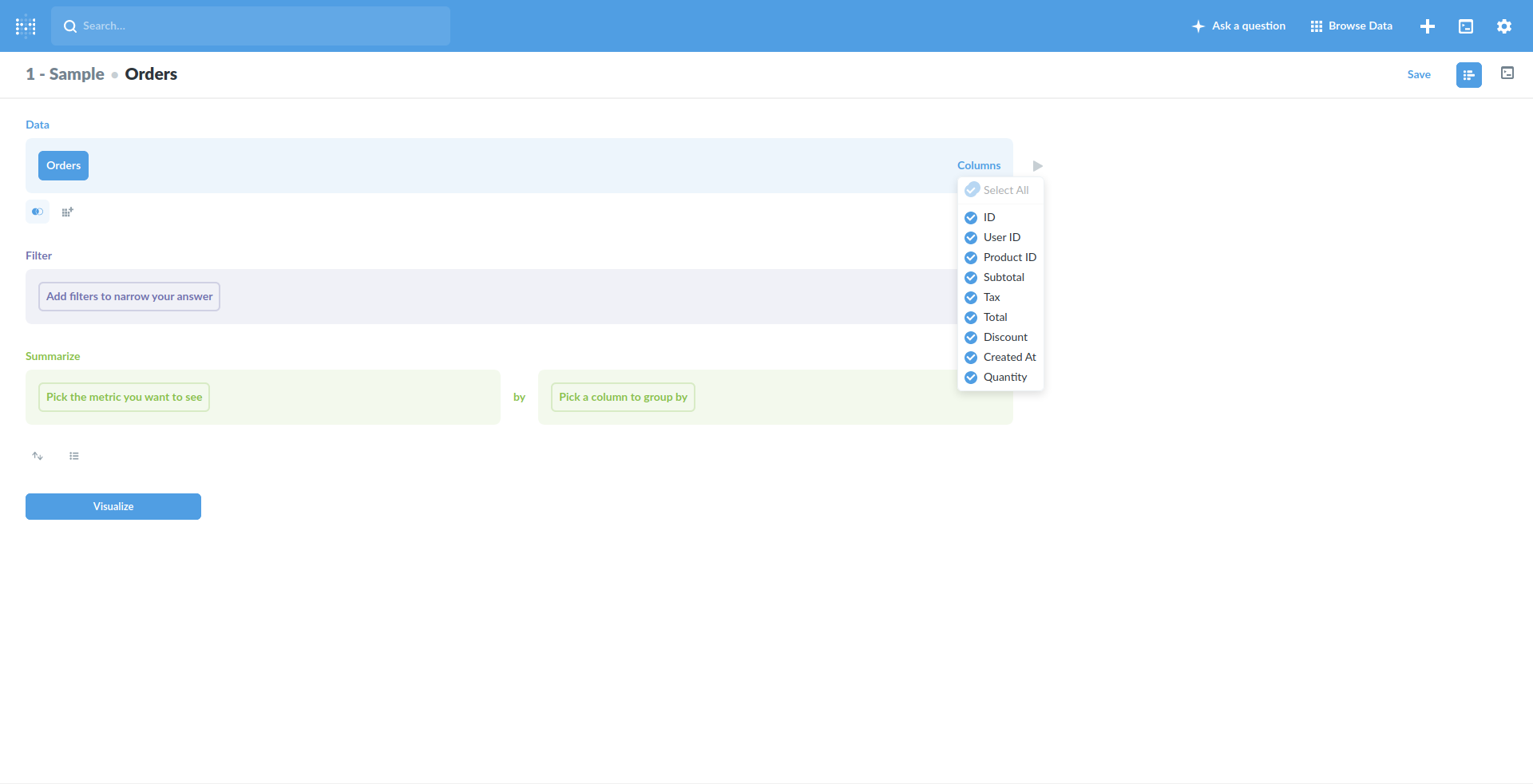The image size is (1533, 784).
Task: Switch to the native SQL editor icon
Action: click(x=1507, y=73)
